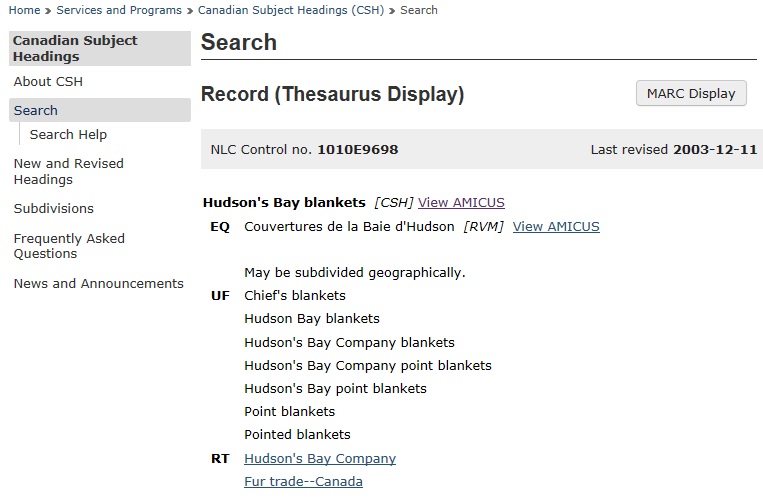Click the bold Hudson's Bay blankets heading term
The width and height of the screenshot is (763, 498).
coord(284,202)
